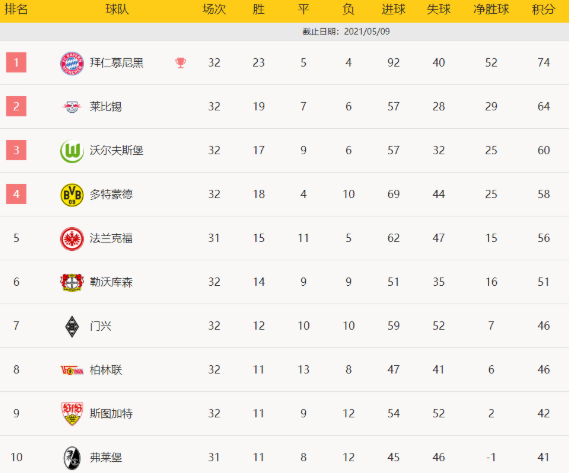This screenshot has width=569, height=473.
Task: Click the Freiburg club logo
Action: coord(72,458)
